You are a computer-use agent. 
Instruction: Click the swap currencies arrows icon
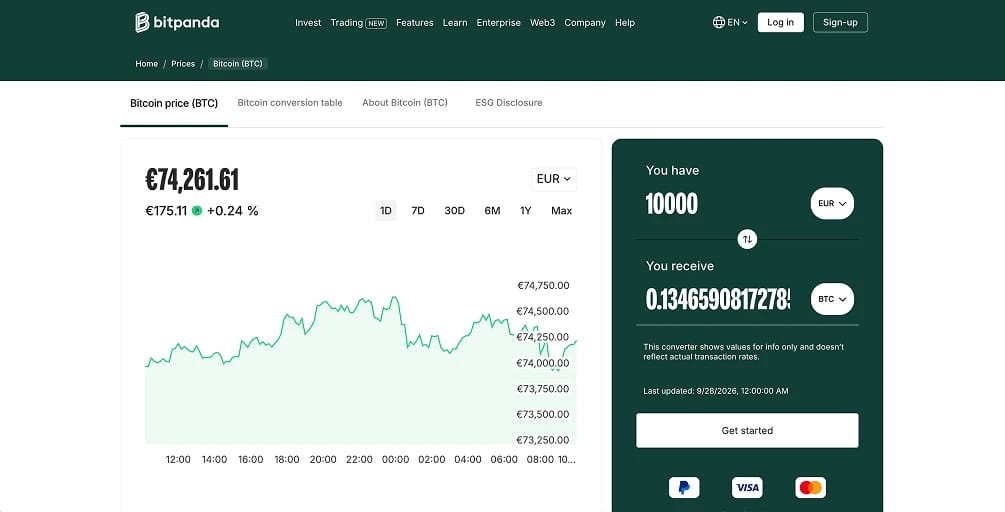coord(747,239)
